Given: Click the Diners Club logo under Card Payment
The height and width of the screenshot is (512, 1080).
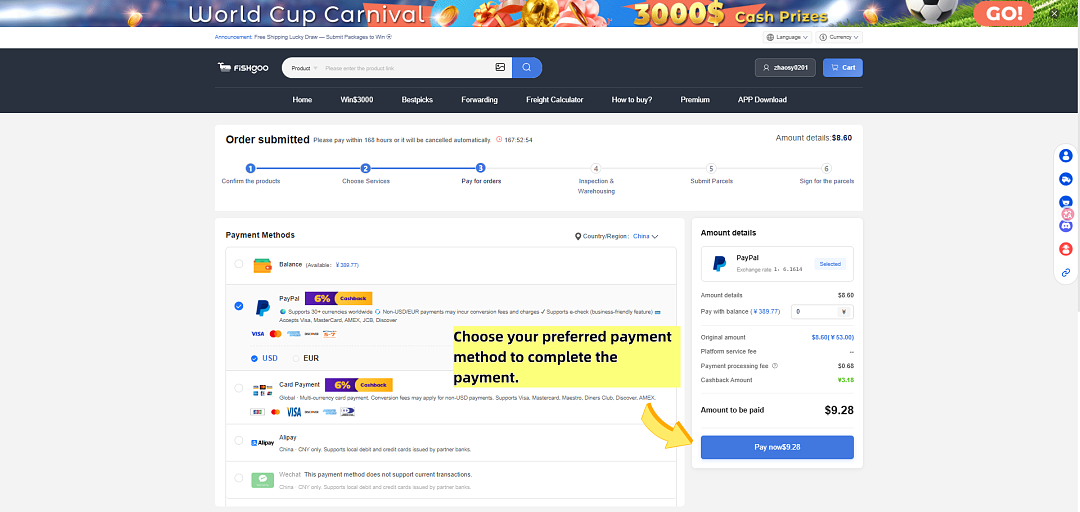Looking at the screenshot, I should (x=348, y=412).
